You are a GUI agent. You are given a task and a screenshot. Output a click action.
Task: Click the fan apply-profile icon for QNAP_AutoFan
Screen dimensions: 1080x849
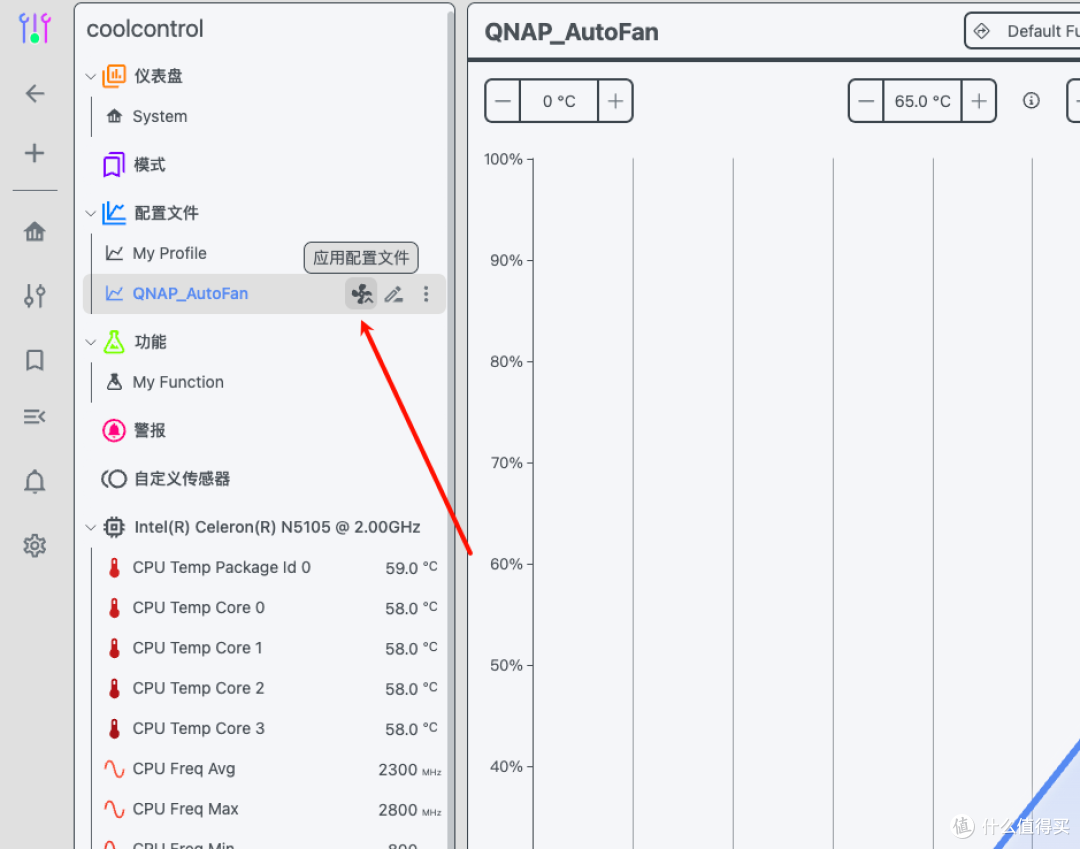(362, 294)
